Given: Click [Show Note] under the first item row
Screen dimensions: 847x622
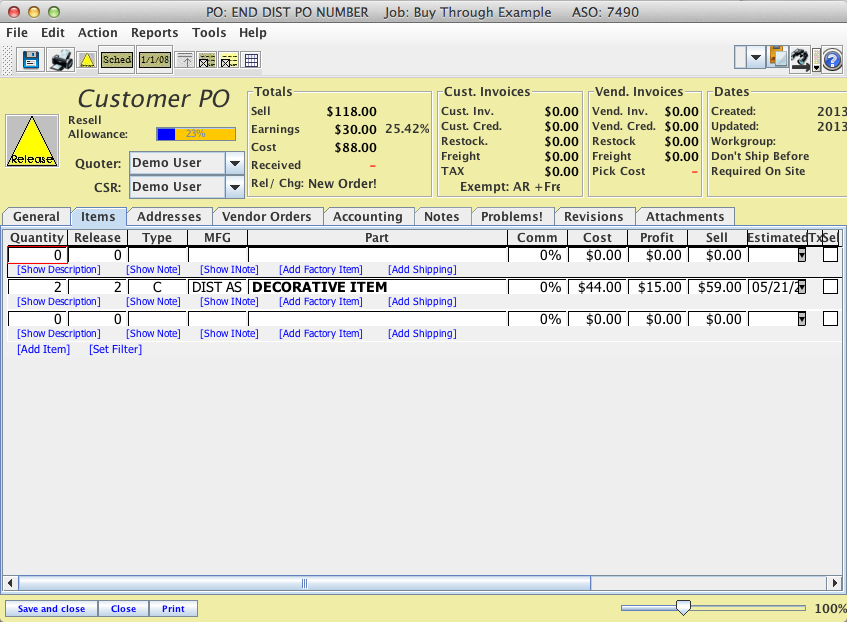Looking at the screenshot, I should (x=153, y=270).
